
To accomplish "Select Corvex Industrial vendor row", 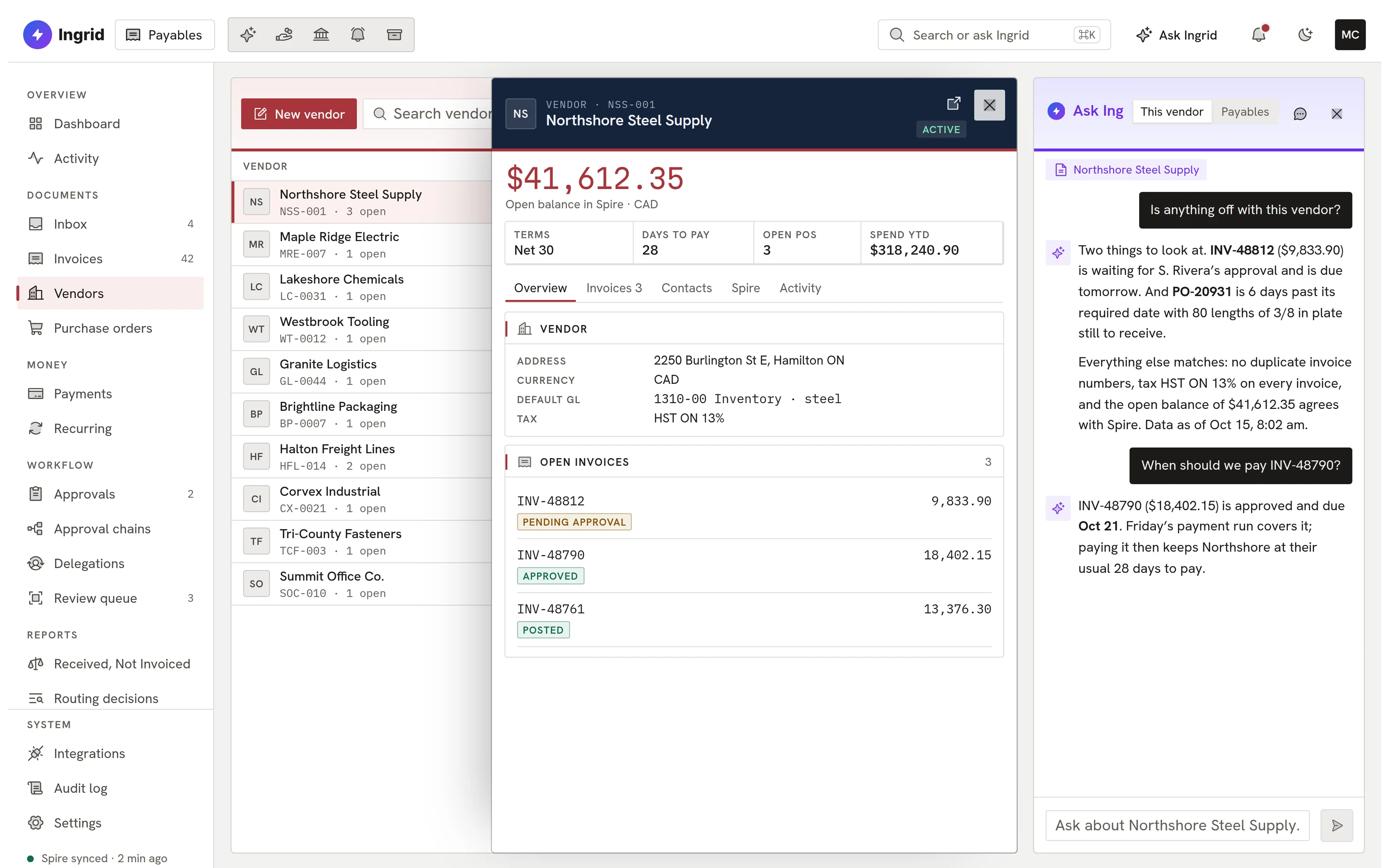I will [x=362, y=500].
